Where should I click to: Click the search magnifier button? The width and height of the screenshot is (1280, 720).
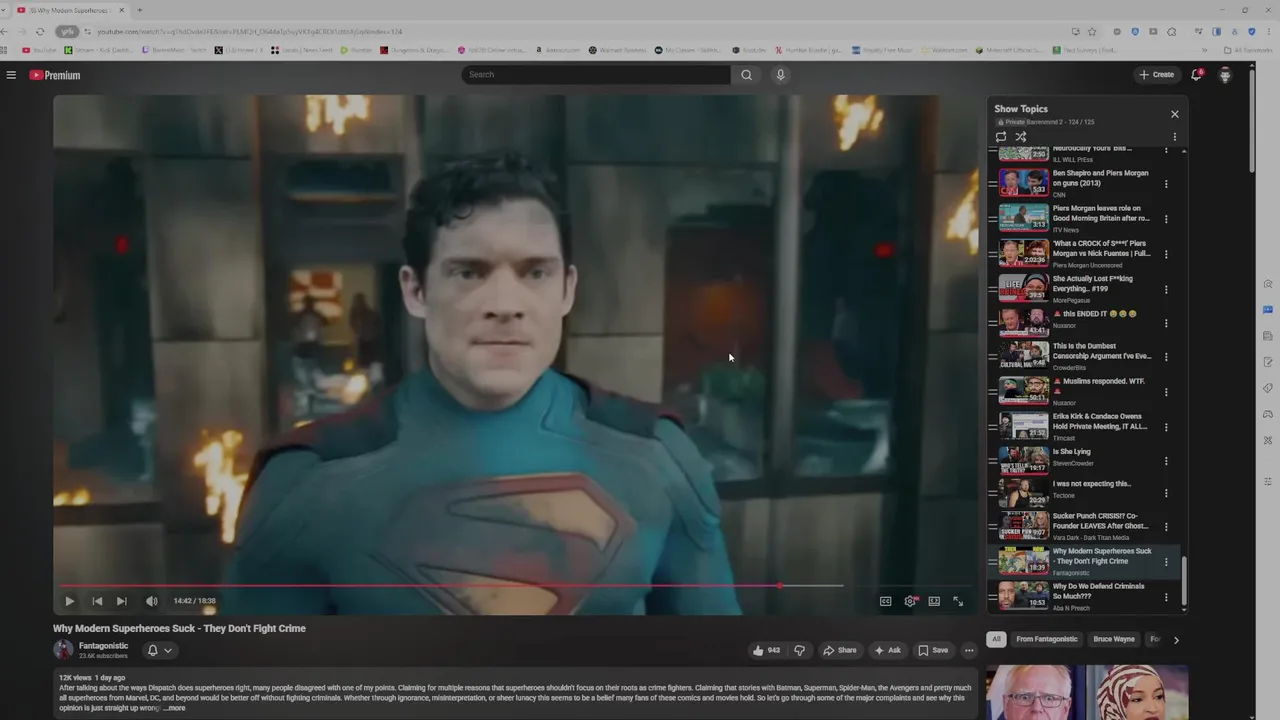tap(746, 75)
